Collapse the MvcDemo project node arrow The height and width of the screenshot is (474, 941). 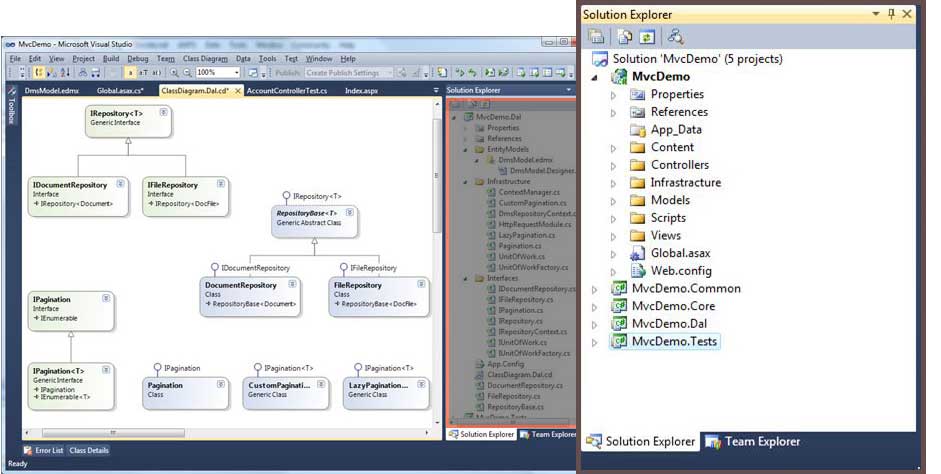tap(595, 77)
